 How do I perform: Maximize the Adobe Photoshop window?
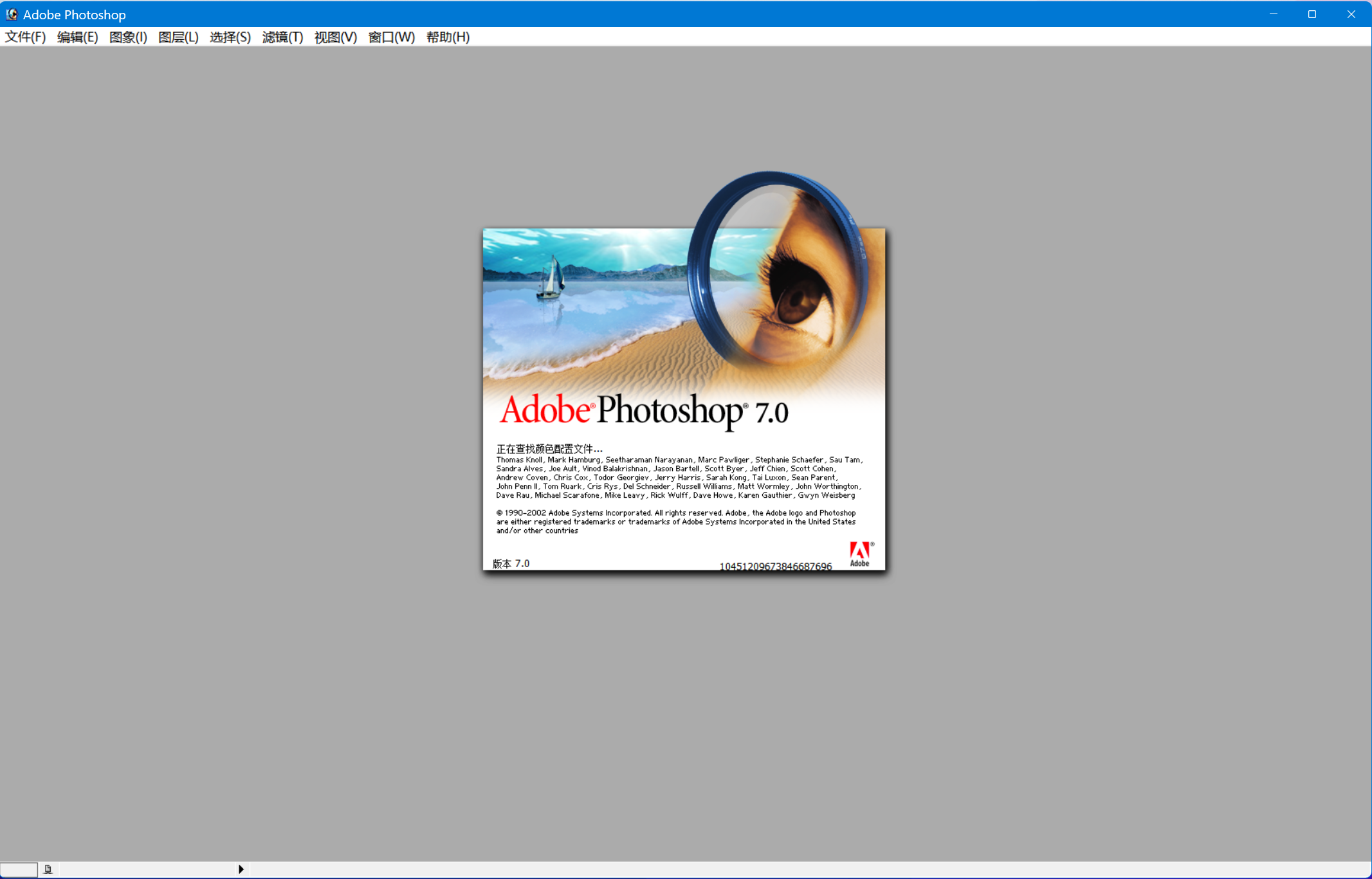point(1312,14)
